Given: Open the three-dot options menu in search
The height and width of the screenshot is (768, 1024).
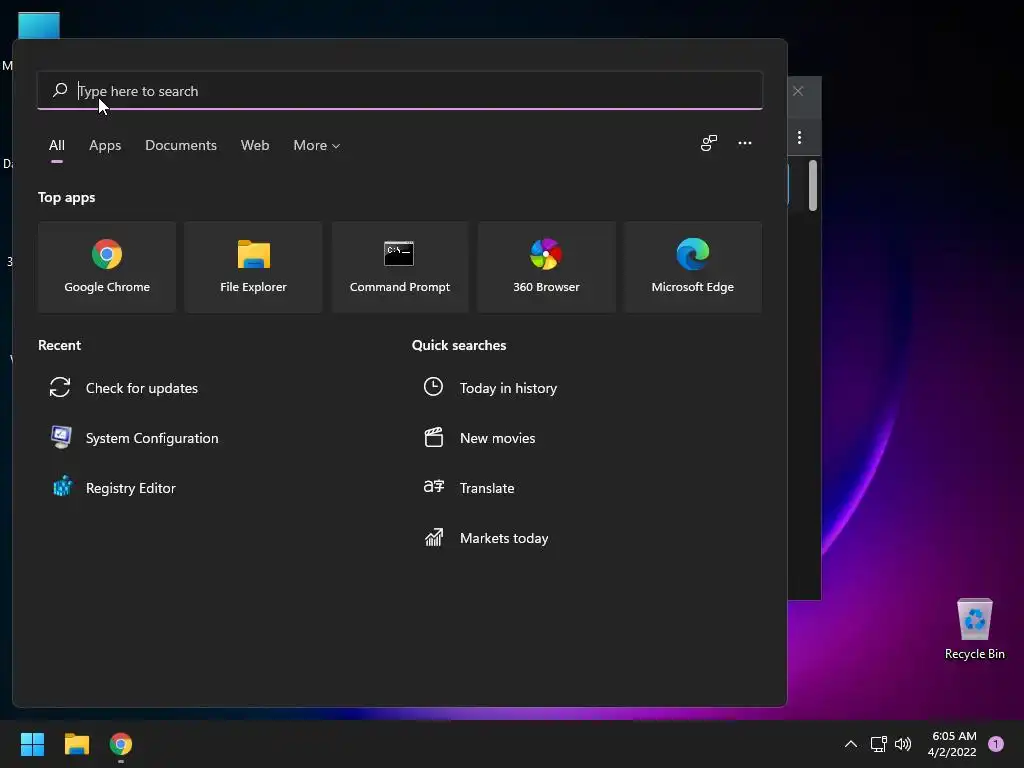Looking at the screenshot, I should pyautogui.click(x=744, y=143).
